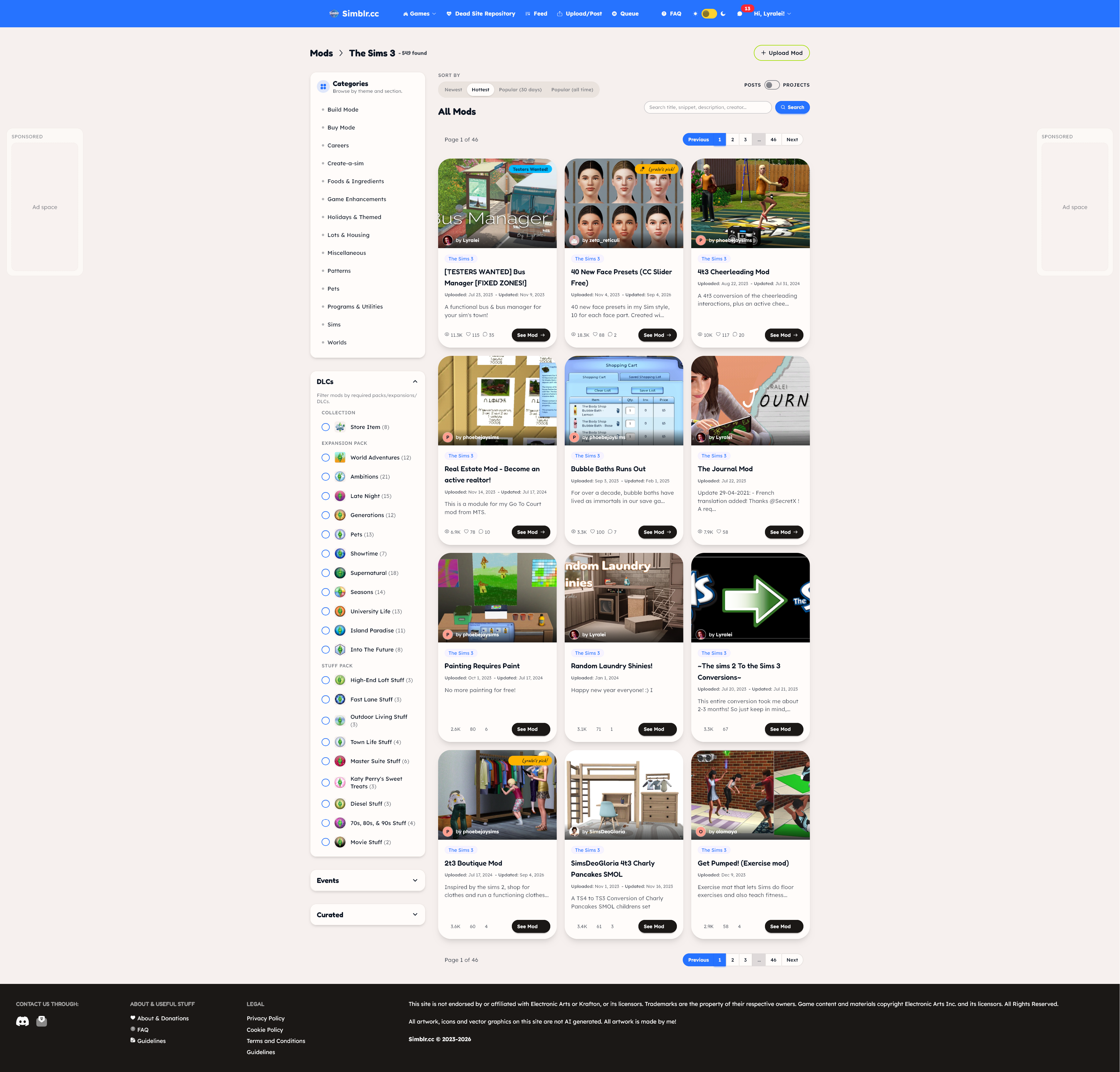1120x1072 pixels.
Task: Click the Katy Perry's Sweet Treats icon
Action: tap(340, 783)
